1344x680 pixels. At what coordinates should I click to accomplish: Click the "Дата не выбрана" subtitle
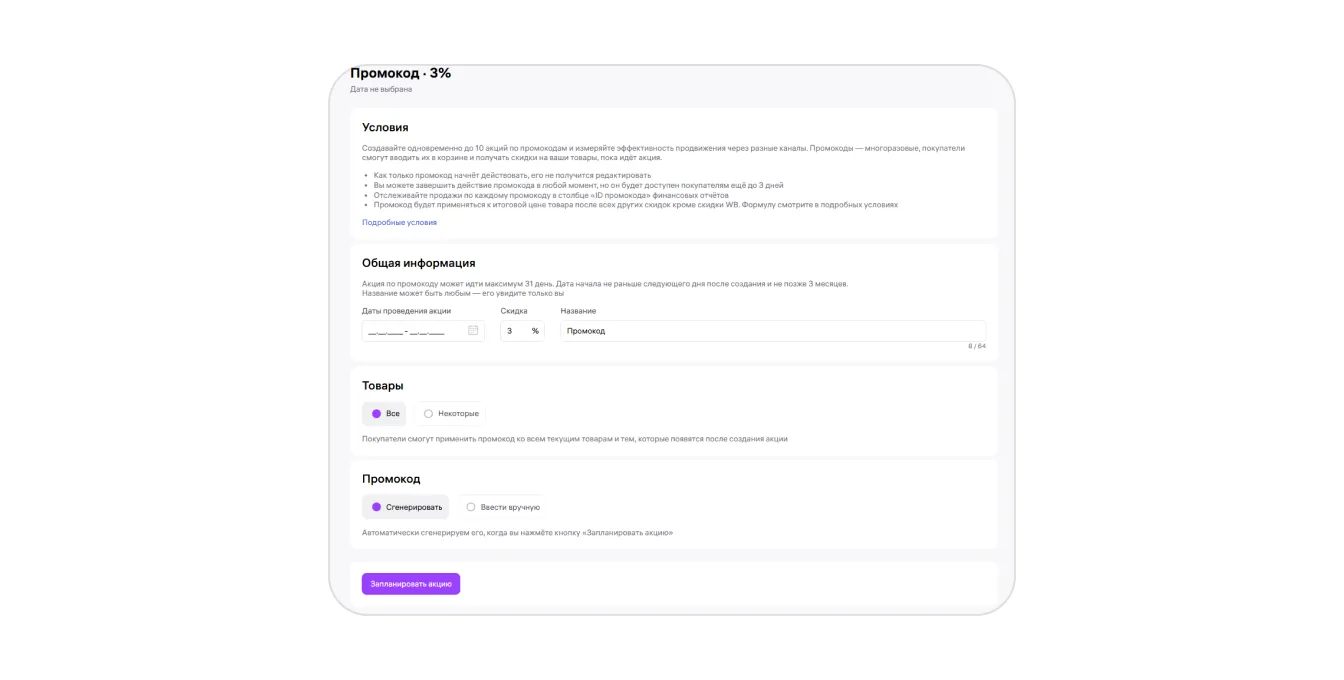click(x=380, y=89)
